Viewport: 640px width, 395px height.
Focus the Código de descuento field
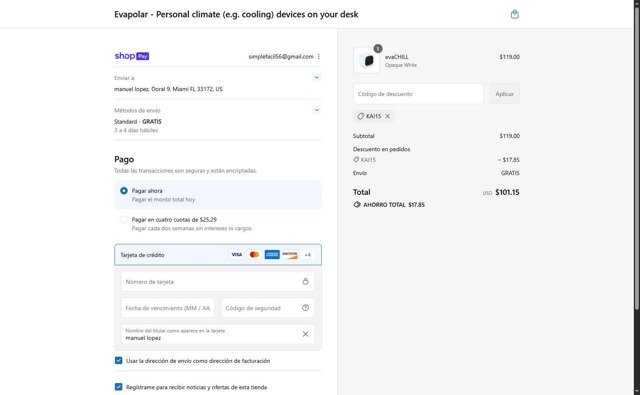[418, 94]
